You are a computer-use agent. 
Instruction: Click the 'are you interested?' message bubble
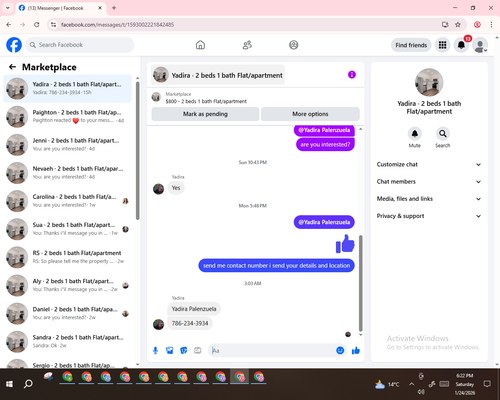(325, 144)
